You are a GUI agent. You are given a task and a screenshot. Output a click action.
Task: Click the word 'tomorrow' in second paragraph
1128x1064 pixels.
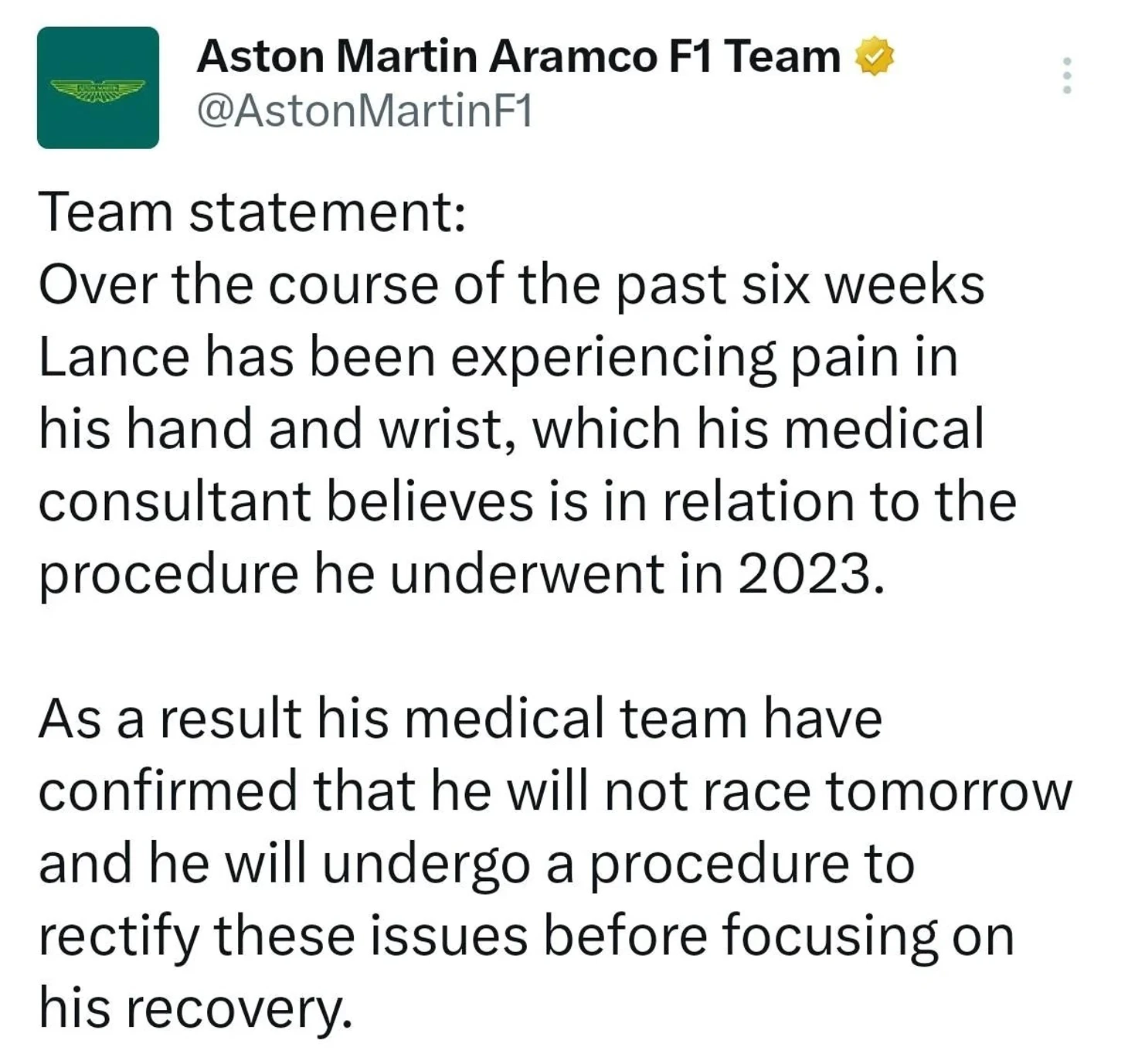pyautogui.click(x=950, y=793)
